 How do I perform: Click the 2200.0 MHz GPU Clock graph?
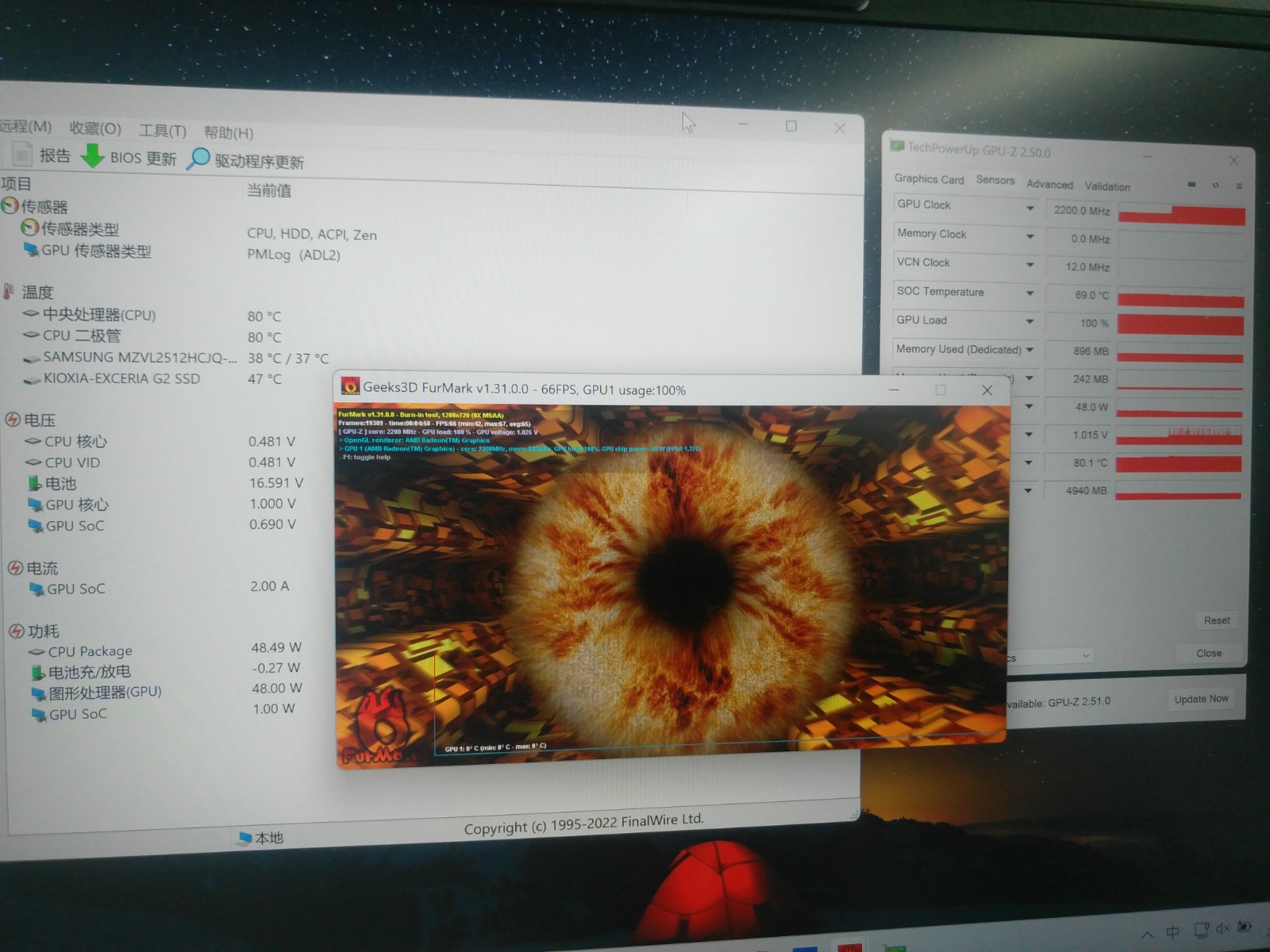coord(1181,215)
